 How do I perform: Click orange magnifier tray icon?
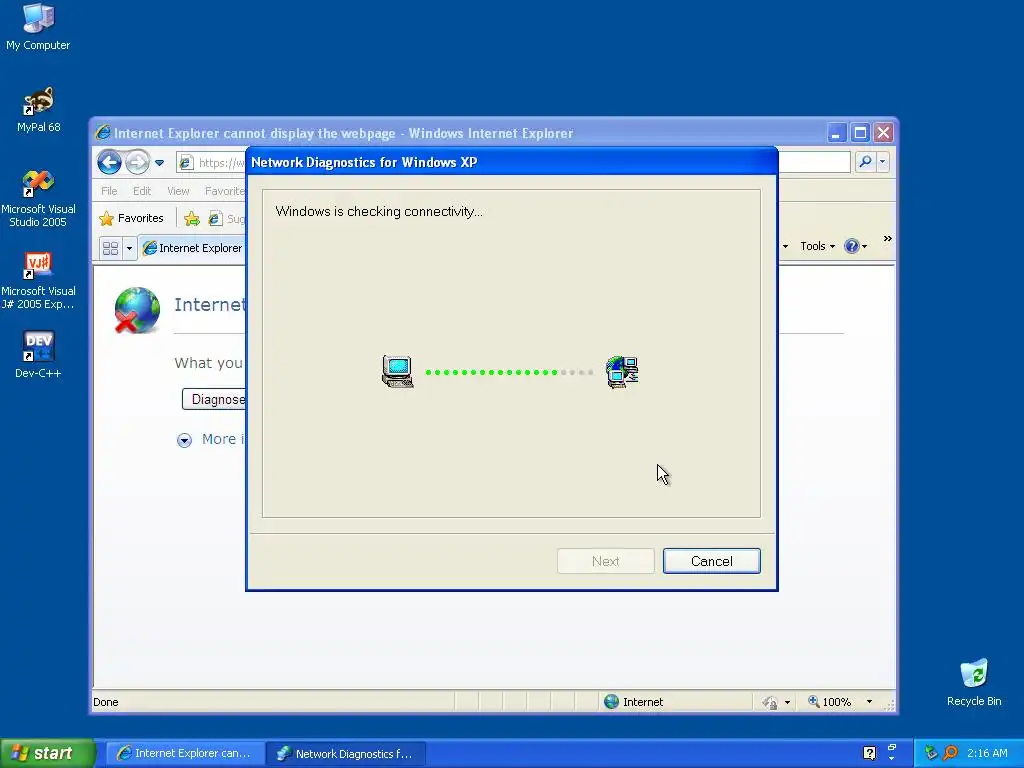pos(950,753)
